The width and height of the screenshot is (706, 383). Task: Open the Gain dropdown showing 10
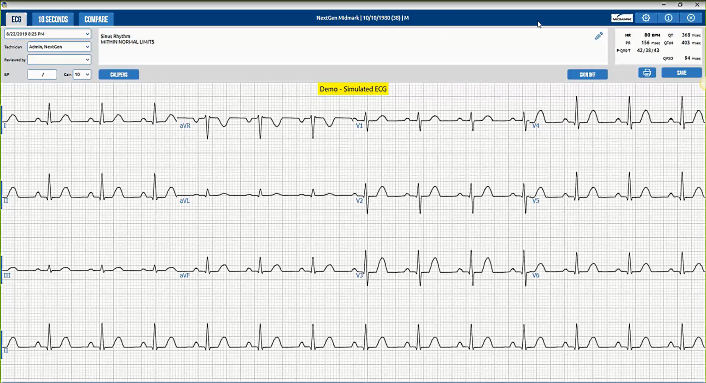point(82,74)
